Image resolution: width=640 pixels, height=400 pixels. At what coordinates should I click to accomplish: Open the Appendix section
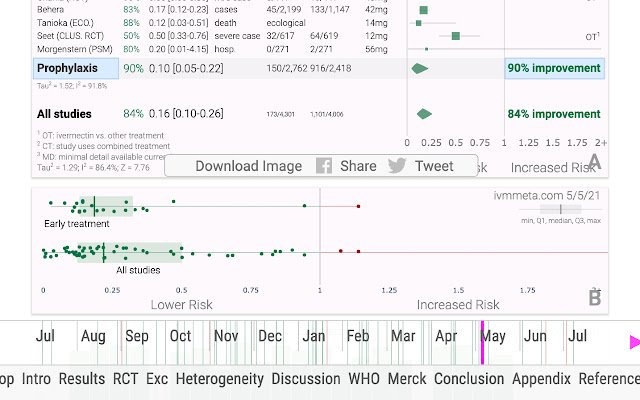click(x=541, y=379)
